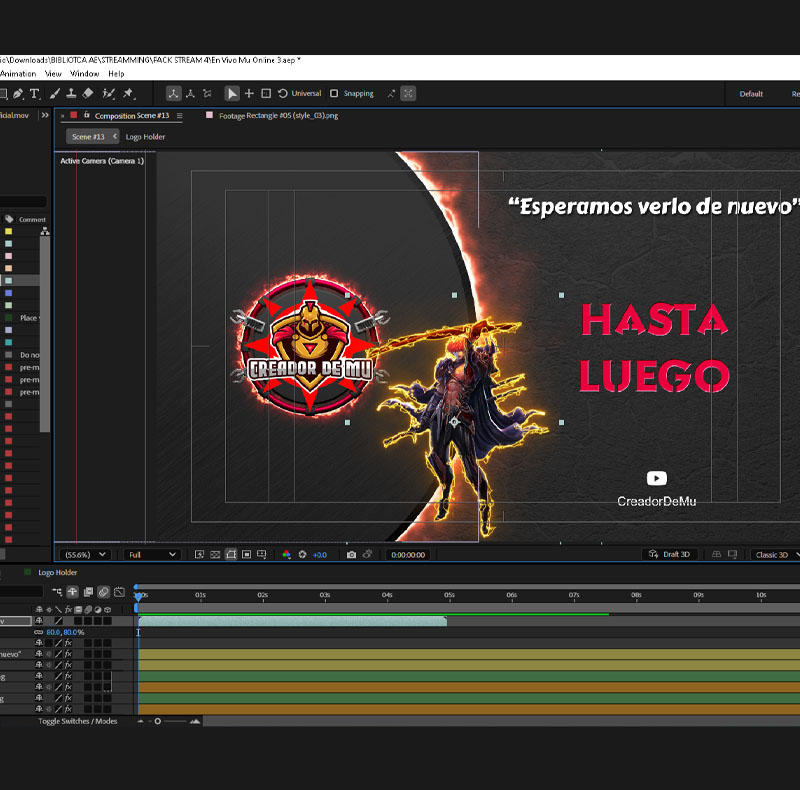Screen dimensions: 800x790
Task: Activate World Axis mode
Action: point(190,93)
